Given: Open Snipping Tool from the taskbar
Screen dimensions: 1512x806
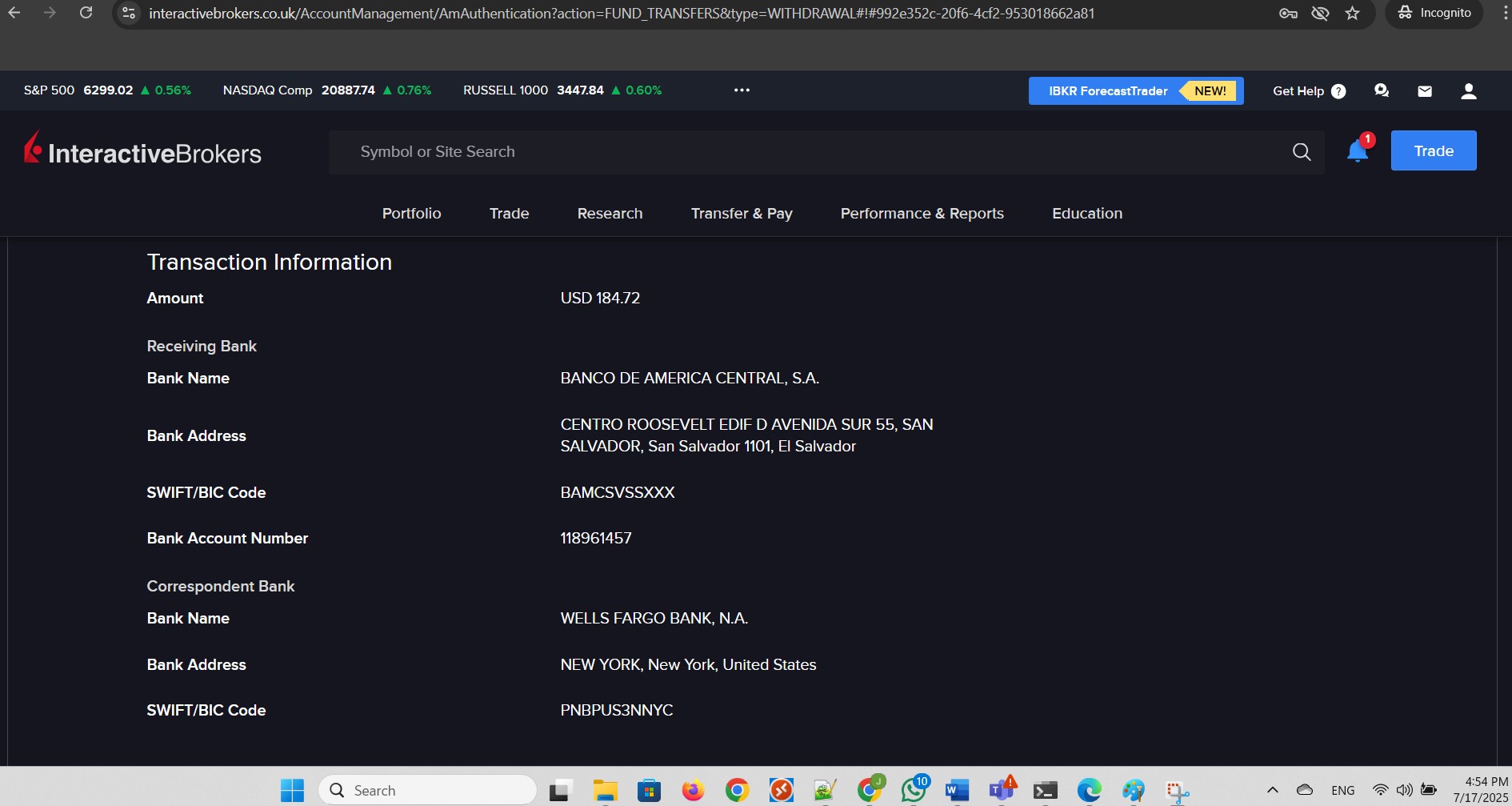Looking at the screenshot, I should tap(1178, 791).
